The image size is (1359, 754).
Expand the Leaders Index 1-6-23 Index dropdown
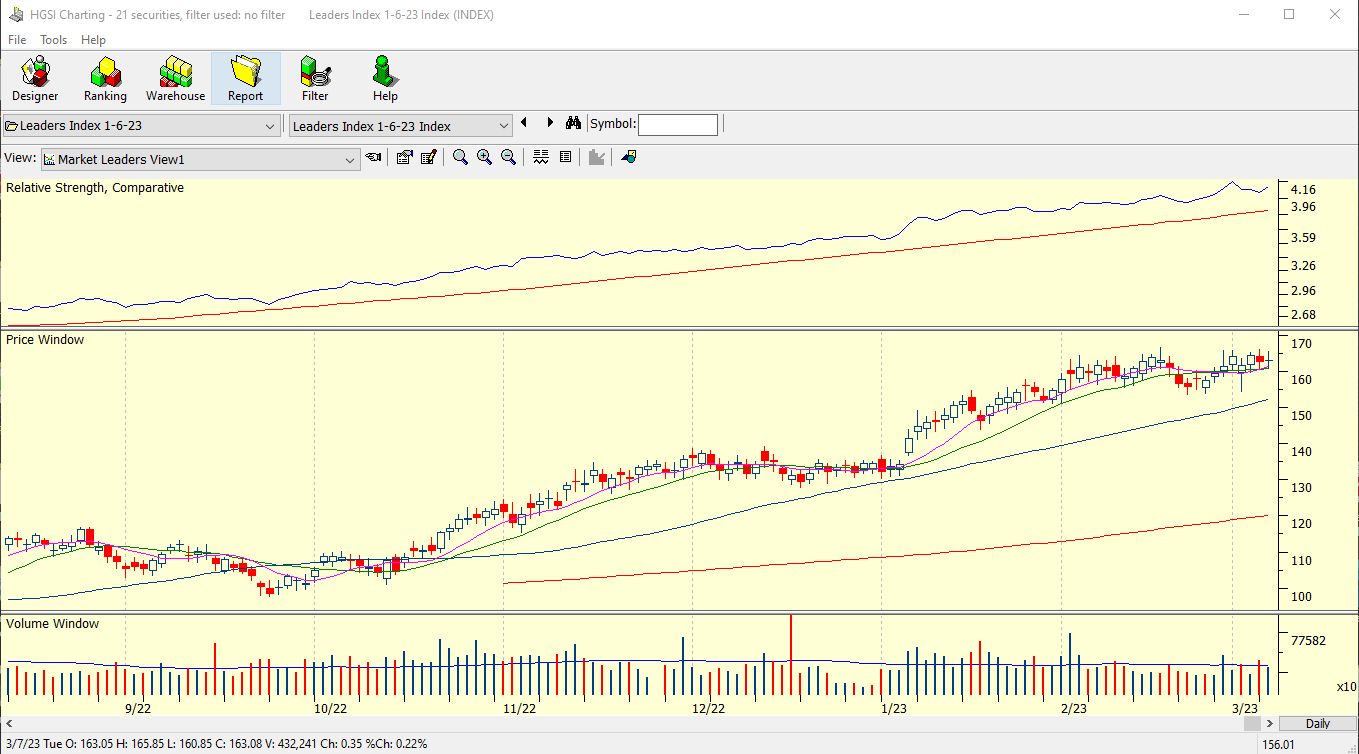pos(504,126)
